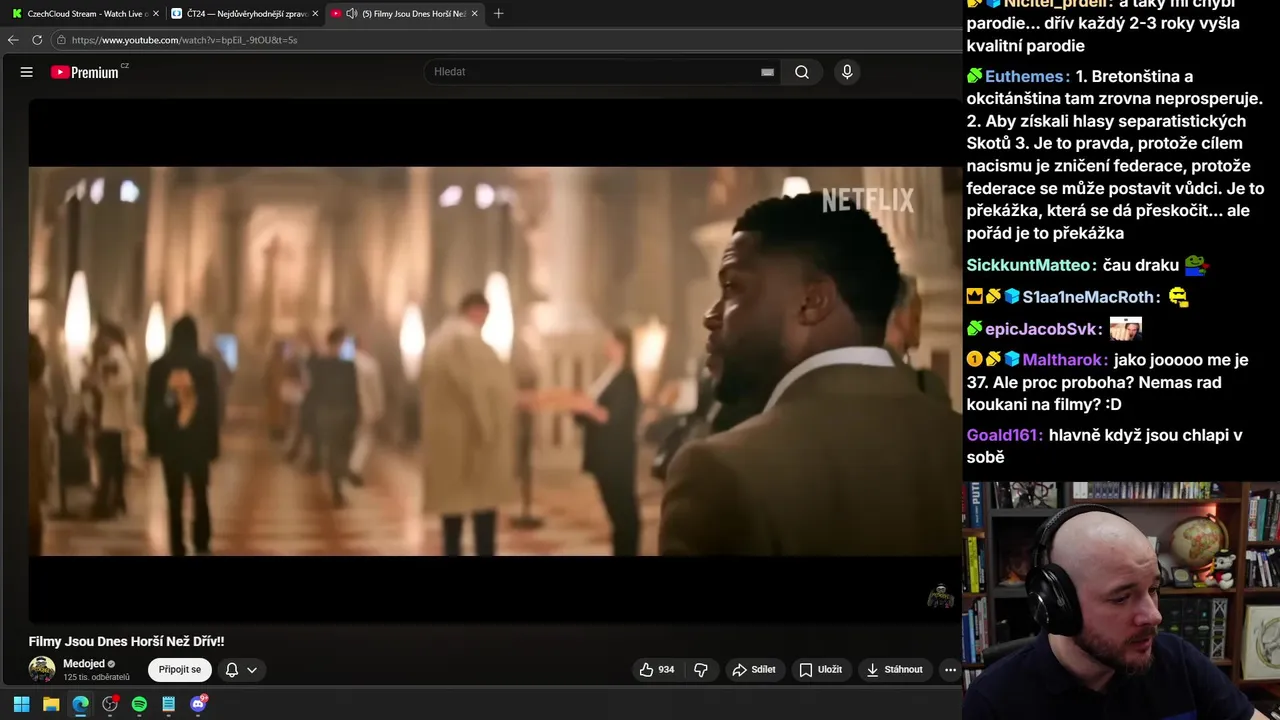1280x720 pixels.
Task: Click the channel watermark in video corner
Action: pos(940,596)
